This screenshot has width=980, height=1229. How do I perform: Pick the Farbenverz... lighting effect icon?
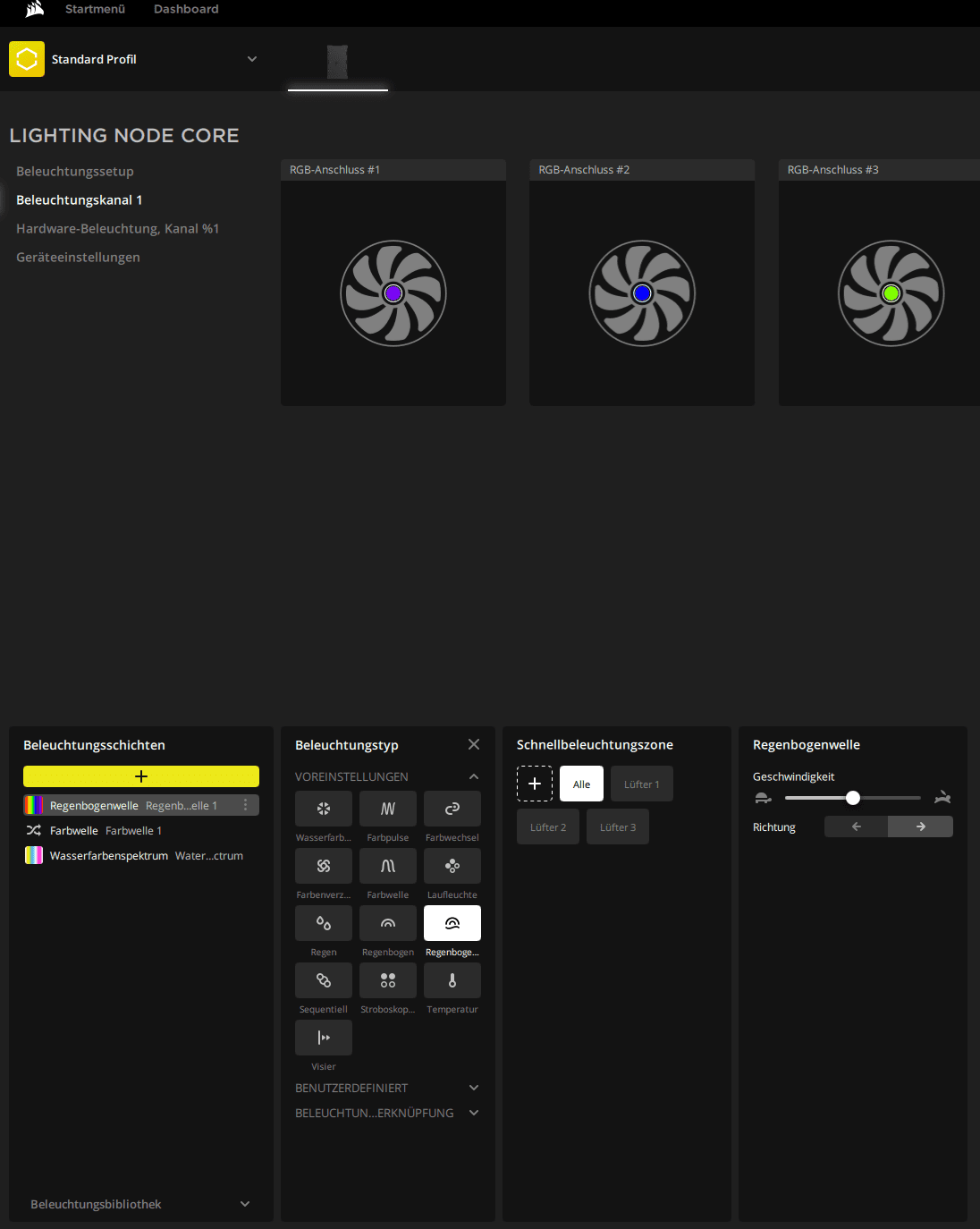pos(324,866)
